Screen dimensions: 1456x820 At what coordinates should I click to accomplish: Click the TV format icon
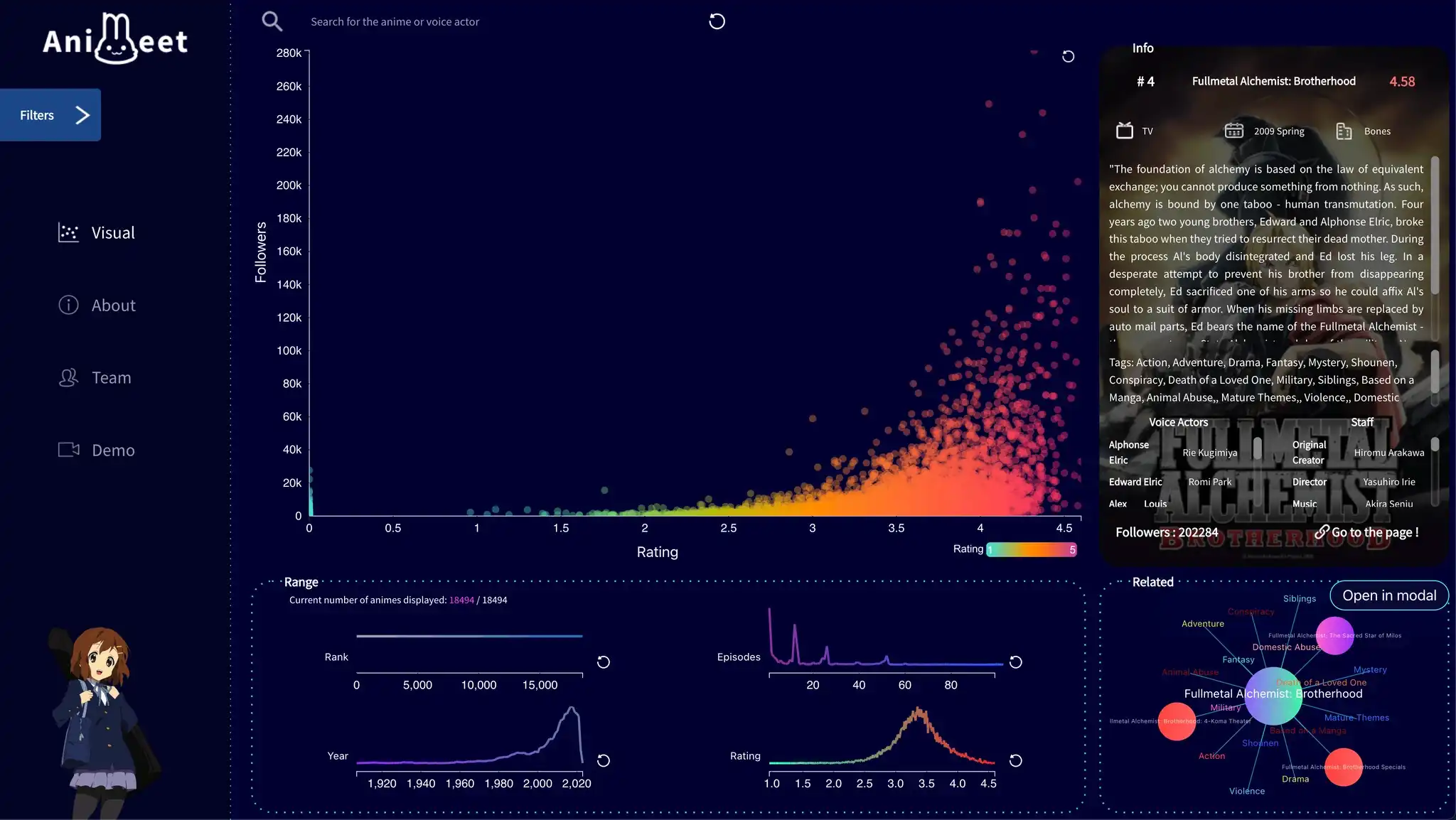pos(1125,131)
